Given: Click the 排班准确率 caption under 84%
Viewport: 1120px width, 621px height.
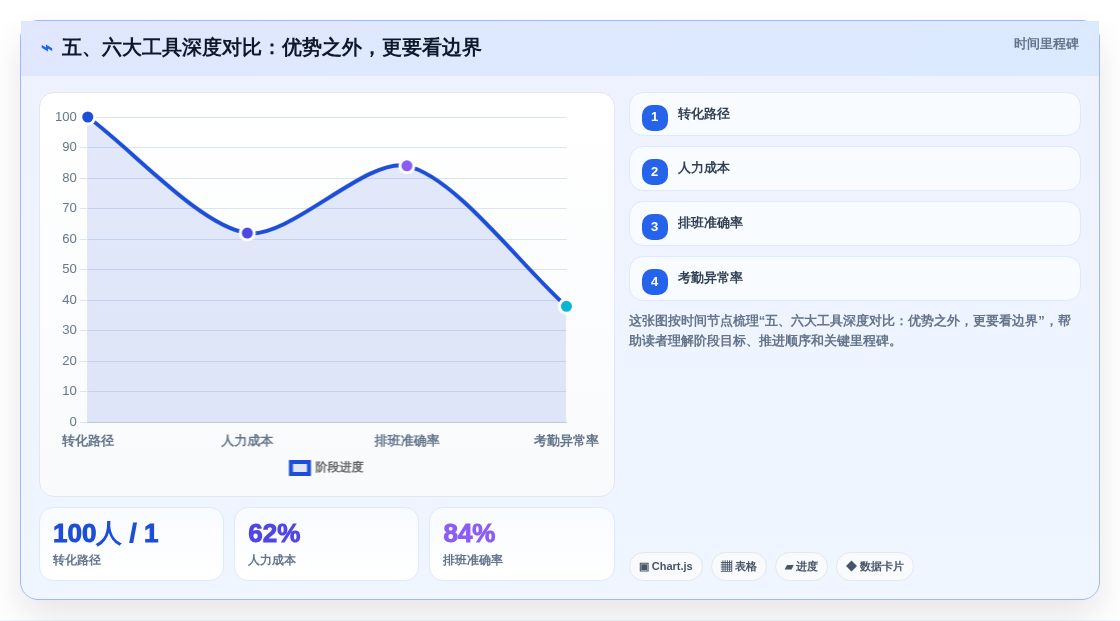Looking at the screenshot, I should pyautogui.click(x=472, y=560).
